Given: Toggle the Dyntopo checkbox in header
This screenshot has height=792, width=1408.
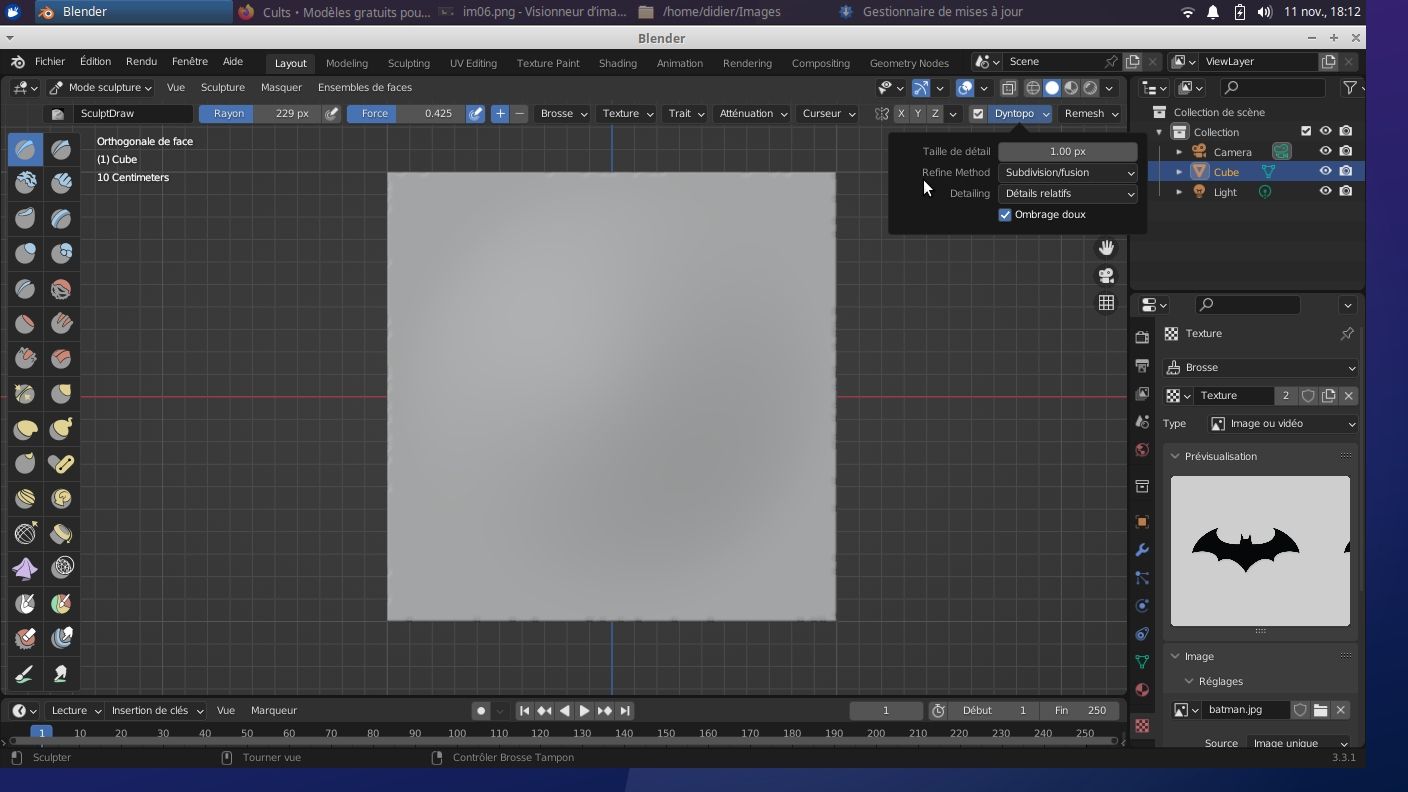Looking at the screenshot, I should tap(978, 114).
